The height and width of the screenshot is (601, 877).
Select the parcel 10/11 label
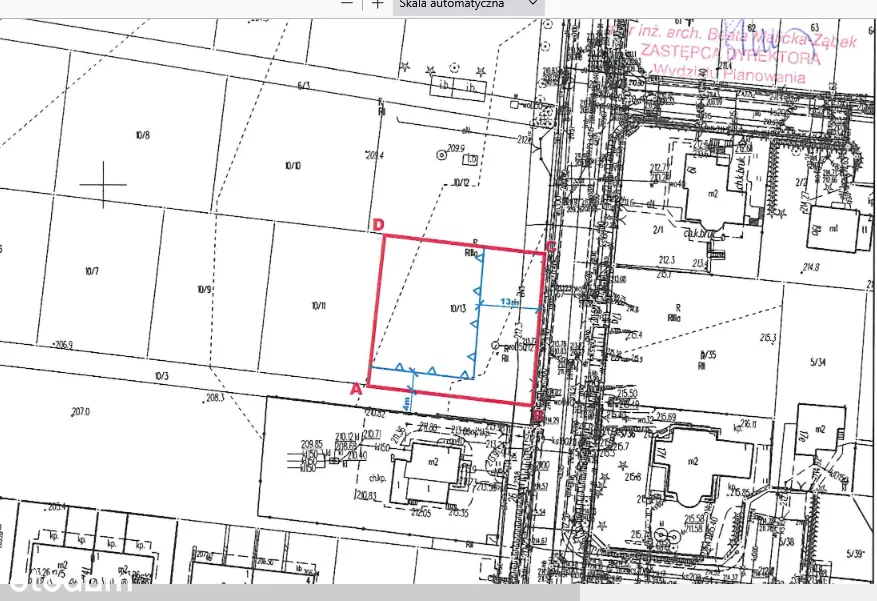[x=319, y=306]
